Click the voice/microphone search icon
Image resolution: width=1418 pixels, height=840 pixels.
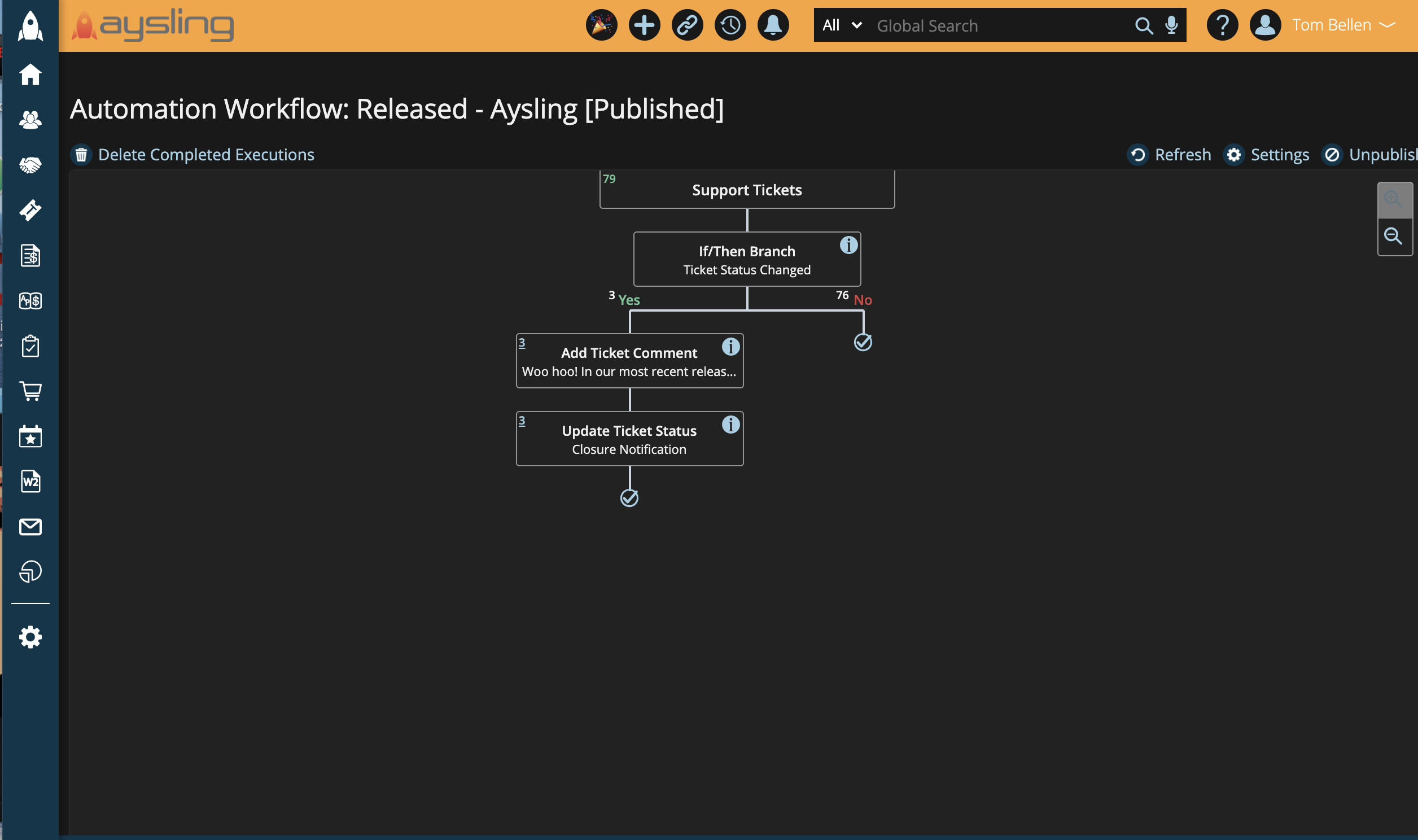click(1171, 24)
